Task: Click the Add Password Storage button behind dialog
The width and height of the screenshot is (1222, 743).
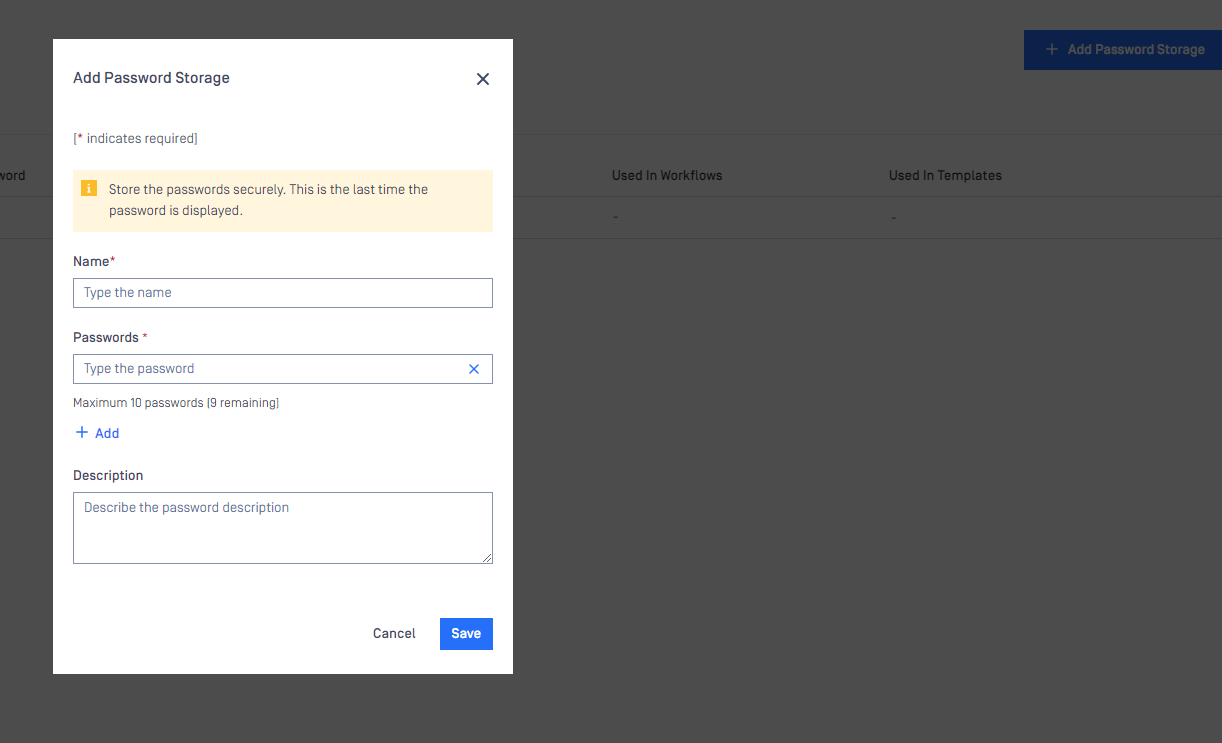Action: coord(1123,49)
